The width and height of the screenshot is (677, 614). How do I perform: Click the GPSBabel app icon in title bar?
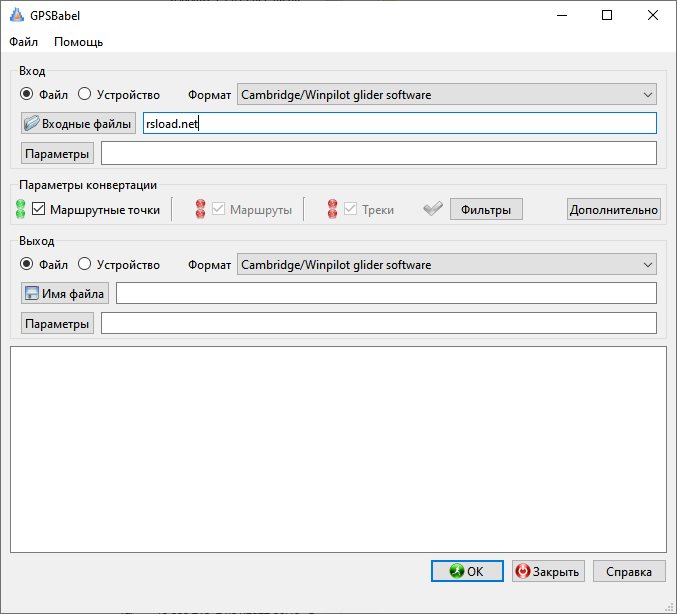click(x=16, y=15)
